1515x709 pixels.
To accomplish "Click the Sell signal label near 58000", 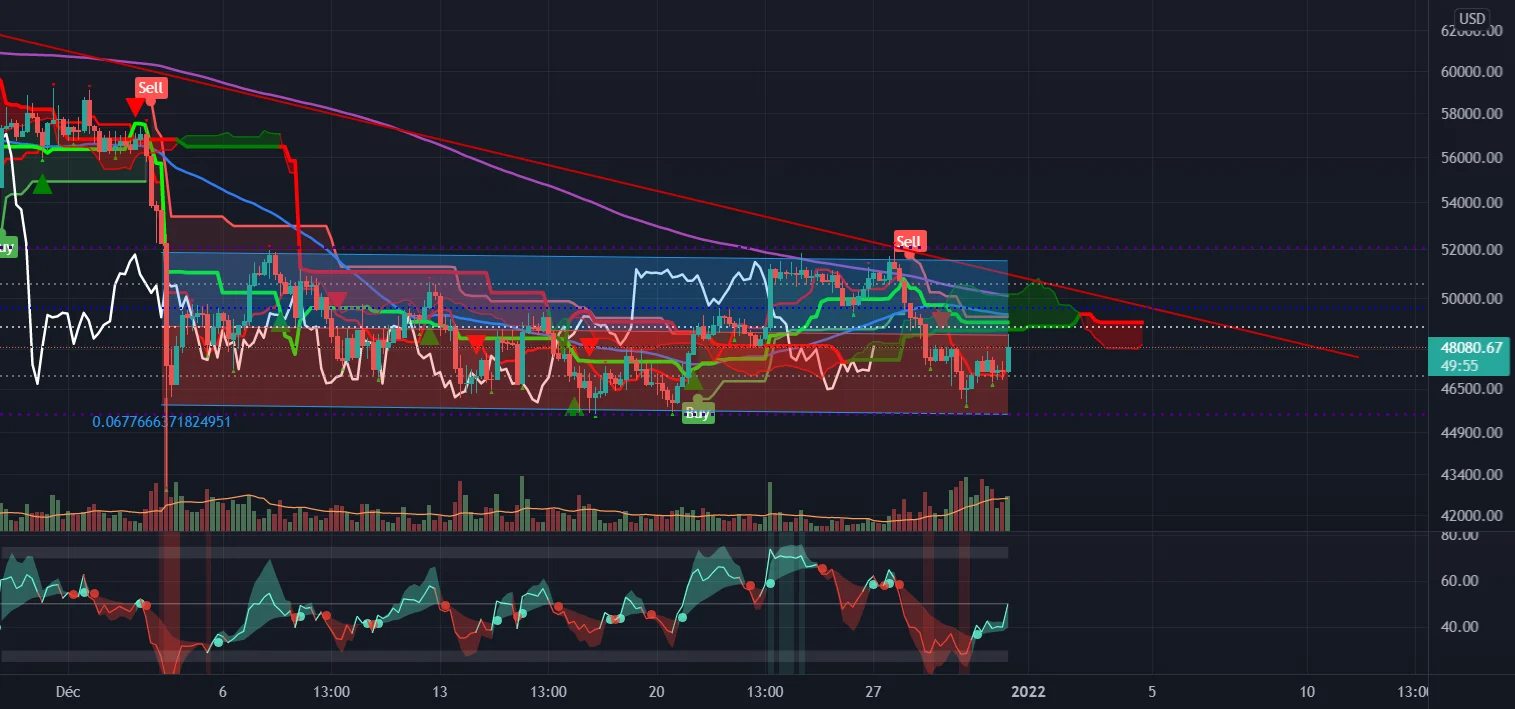I will (x=151, y=88).
